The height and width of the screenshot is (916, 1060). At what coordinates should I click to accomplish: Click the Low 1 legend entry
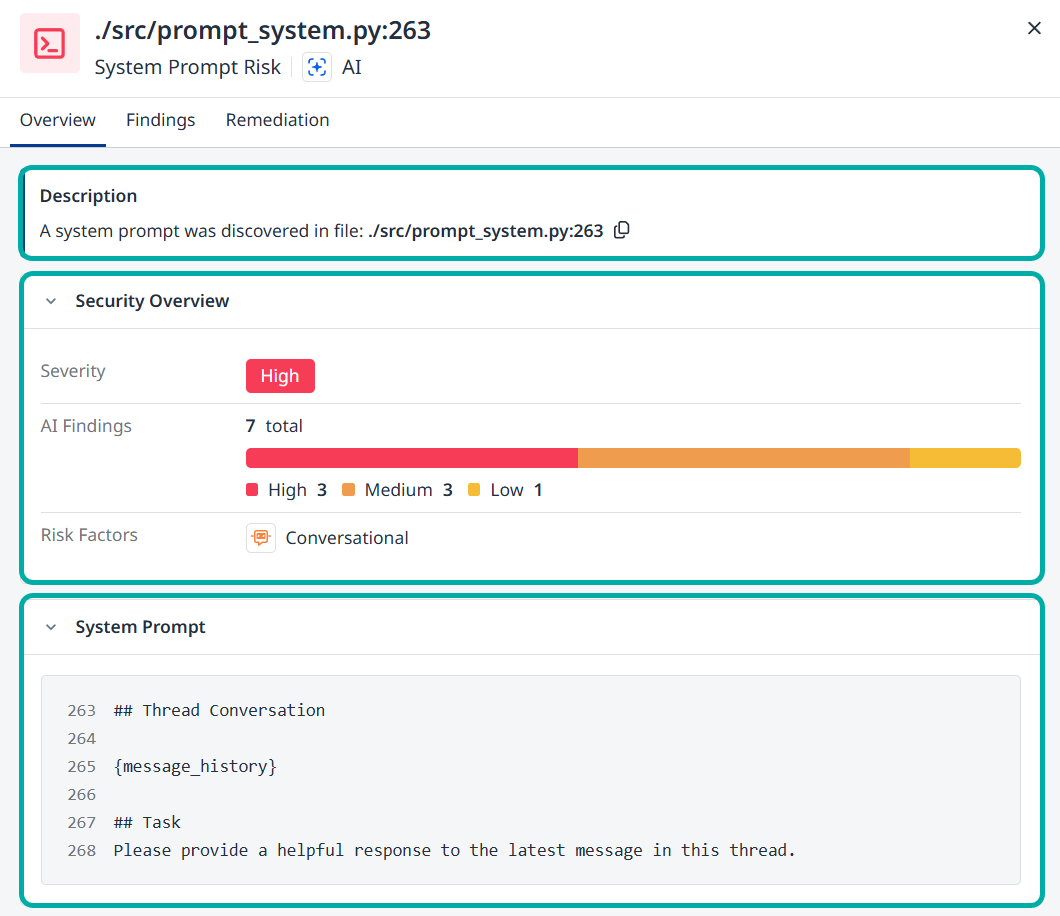click(506, 490)
